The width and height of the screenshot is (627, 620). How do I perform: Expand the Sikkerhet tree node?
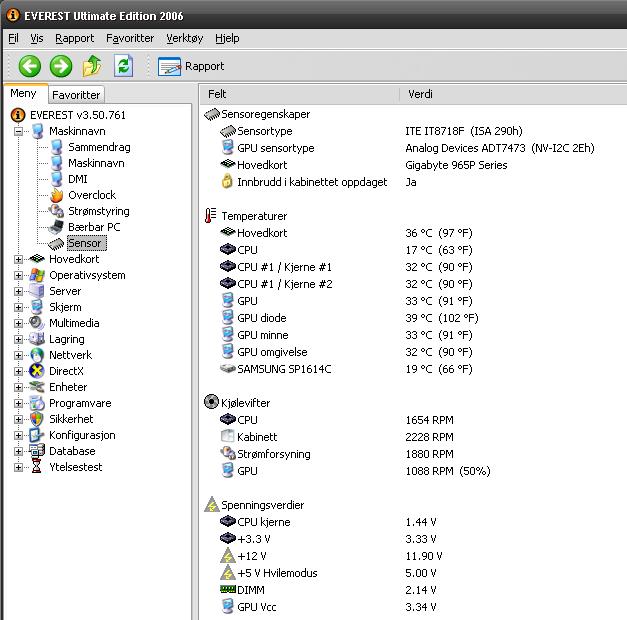pos(18,419)
